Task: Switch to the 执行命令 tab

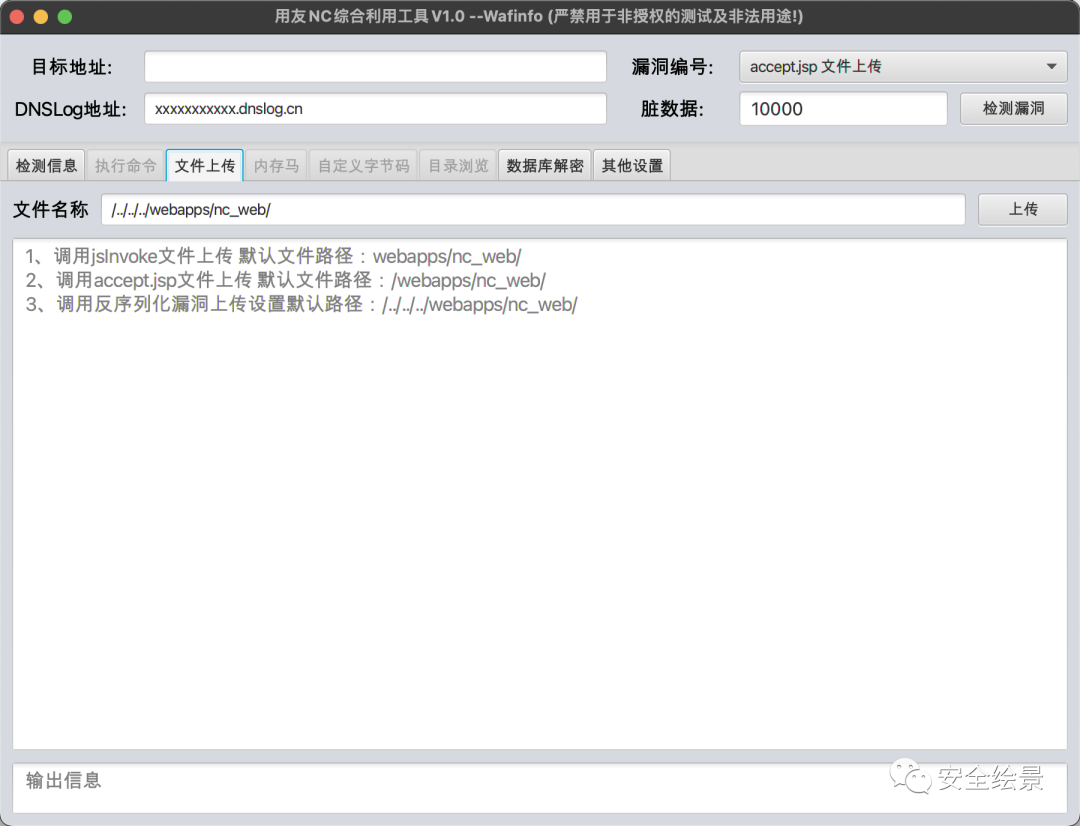Action: point(125,165)
